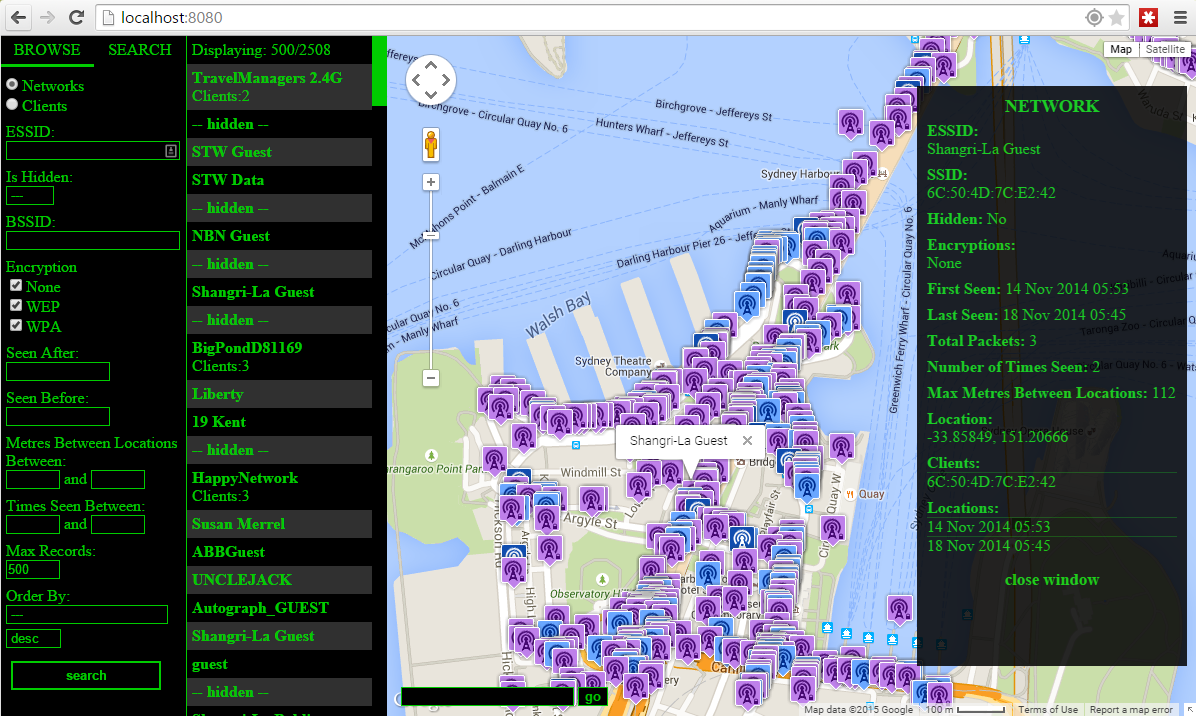The height and width of the screenshot is (716, 1196).
Task: Click location entry 18 Nov 2014 05:45
Action: coord(989,546)
